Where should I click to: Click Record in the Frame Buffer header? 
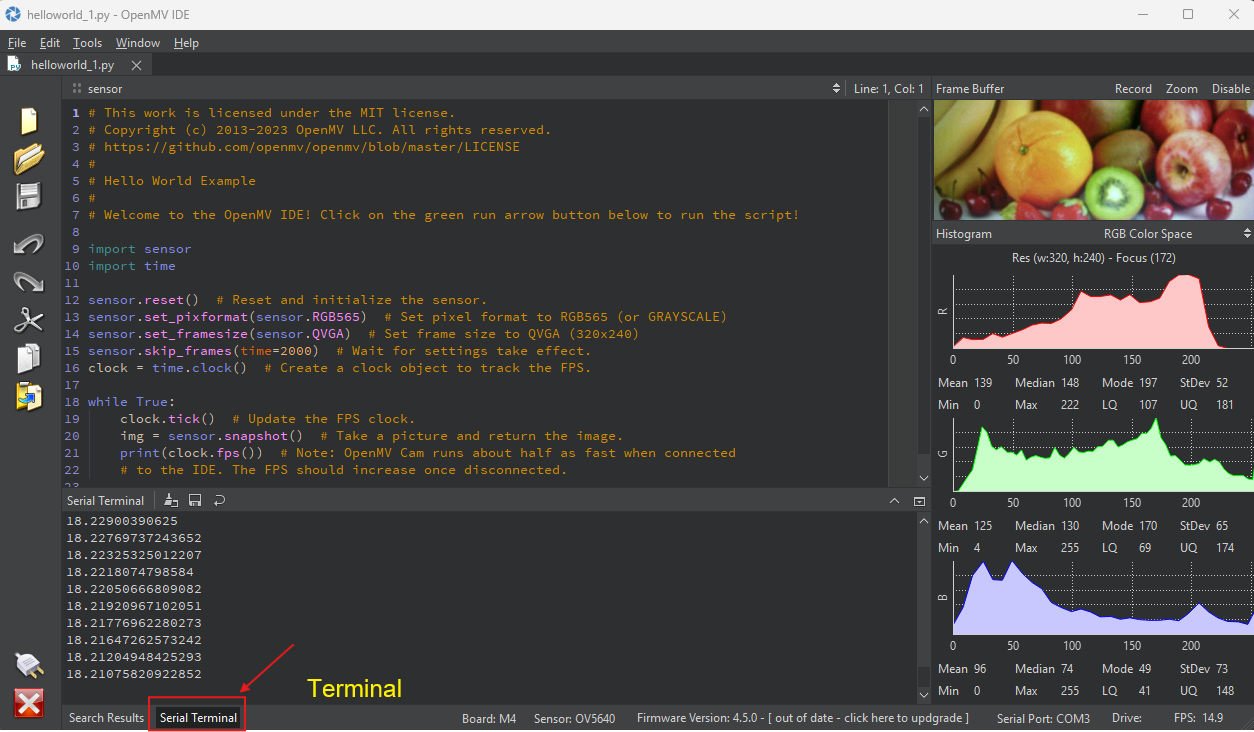1133,89
